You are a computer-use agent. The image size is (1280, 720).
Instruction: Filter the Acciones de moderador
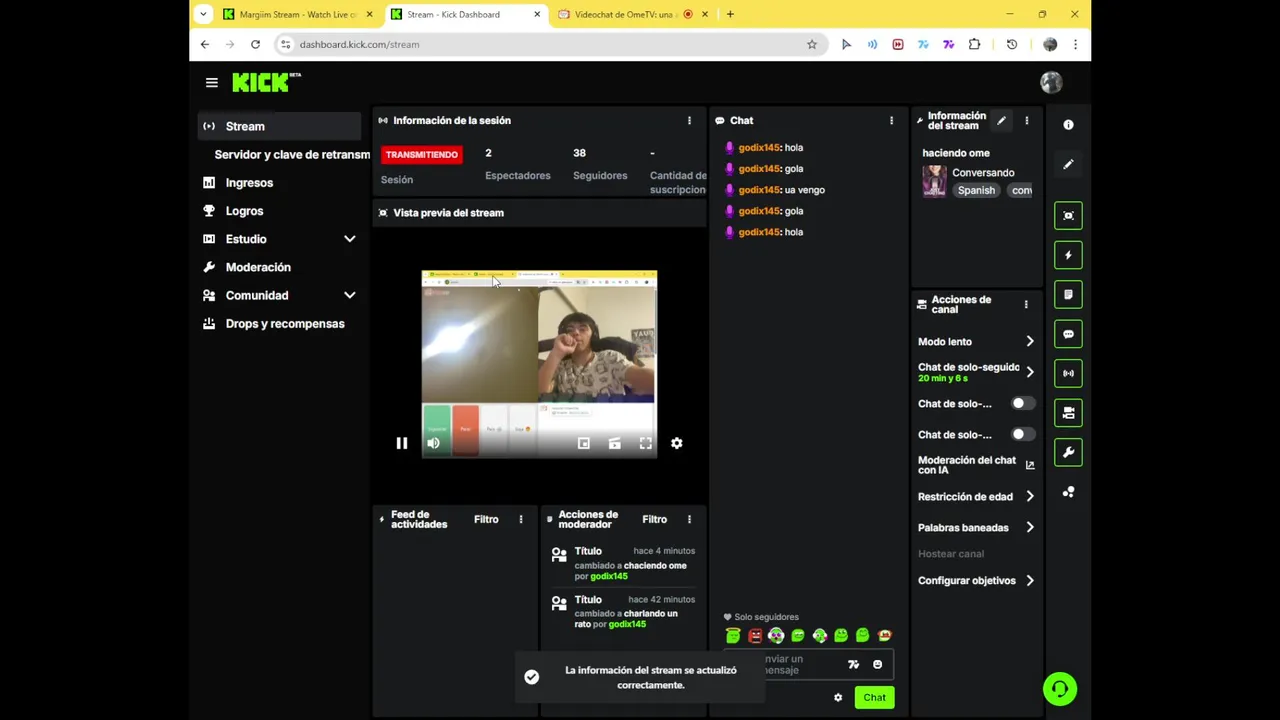click(x=655, y=520)
